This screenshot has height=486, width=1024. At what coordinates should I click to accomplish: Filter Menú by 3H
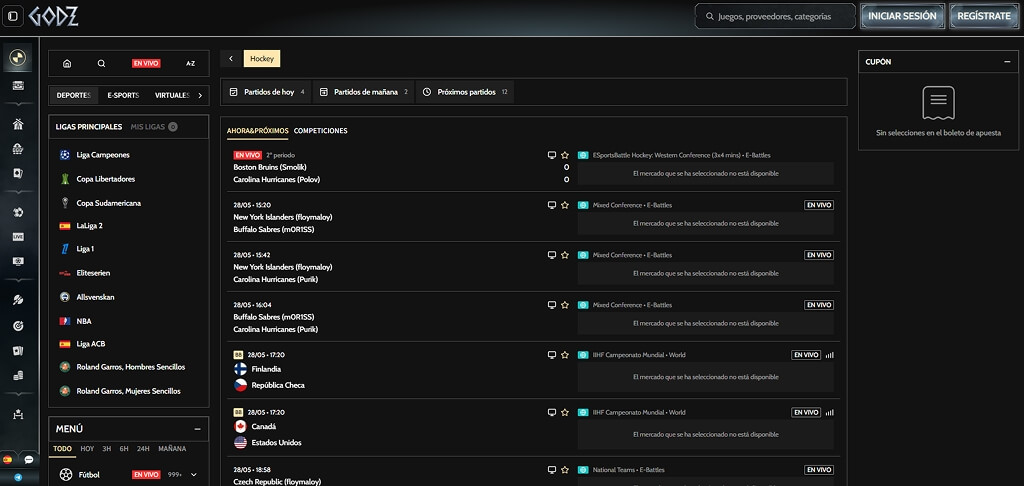click(x=106, y=449)
